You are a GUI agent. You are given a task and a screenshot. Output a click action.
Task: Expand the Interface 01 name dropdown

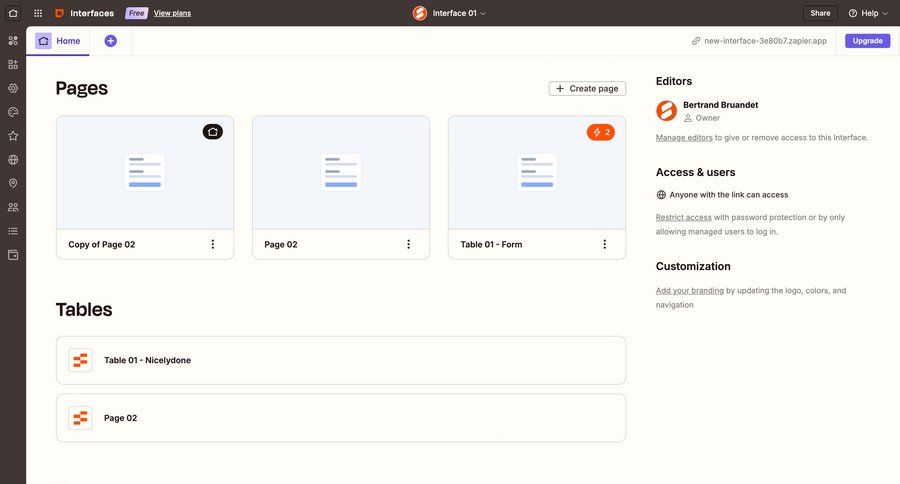[459, 13]
